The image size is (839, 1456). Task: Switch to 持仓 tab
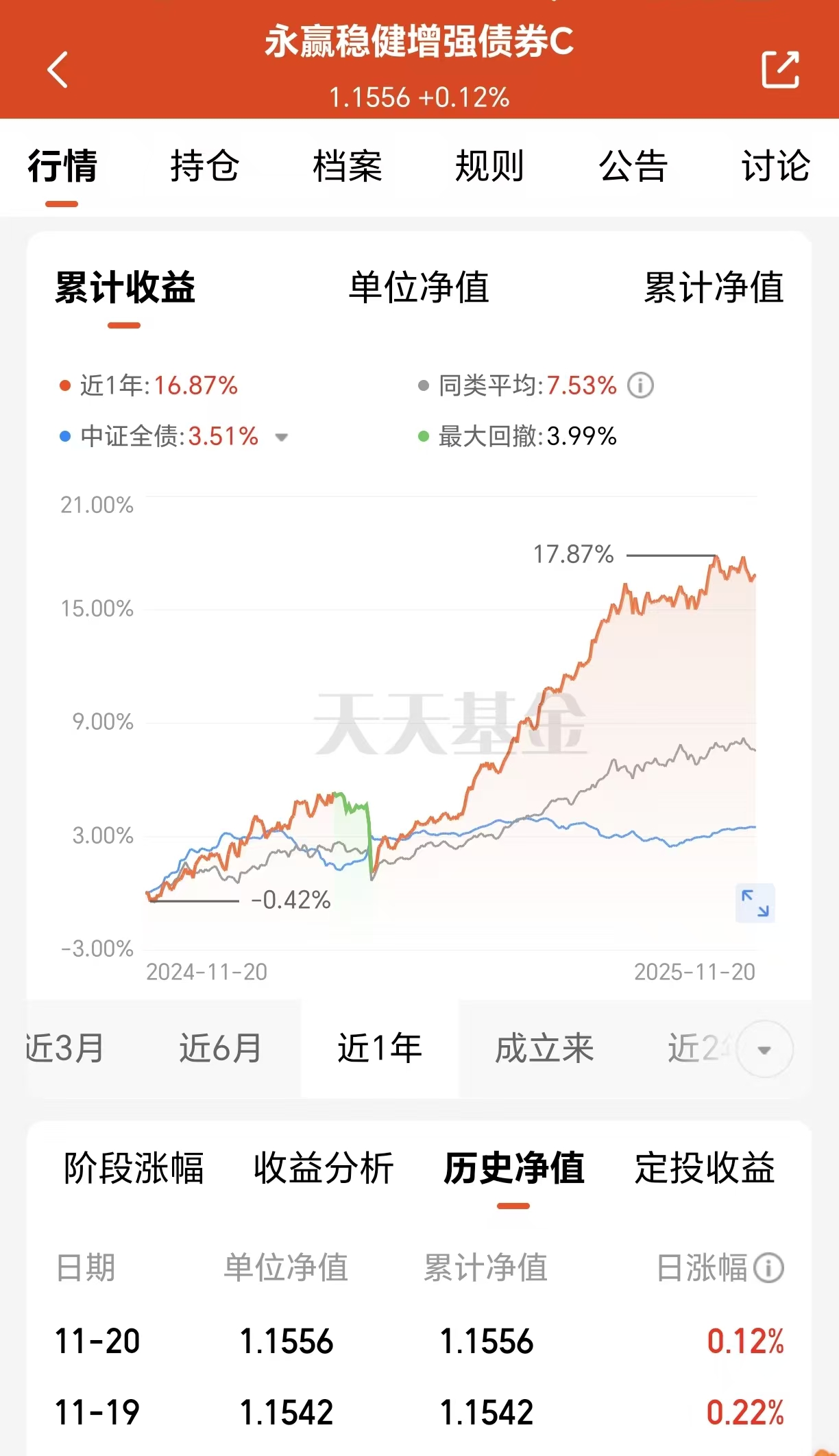point(204,166)
